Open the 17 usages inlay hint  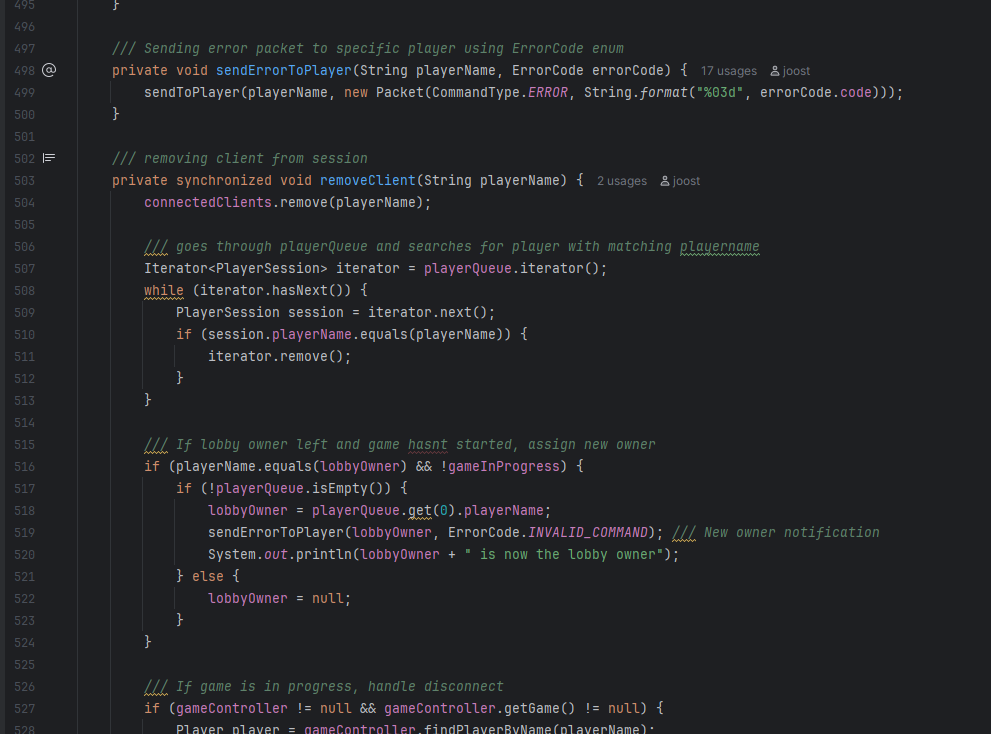[x=728, y=71]
